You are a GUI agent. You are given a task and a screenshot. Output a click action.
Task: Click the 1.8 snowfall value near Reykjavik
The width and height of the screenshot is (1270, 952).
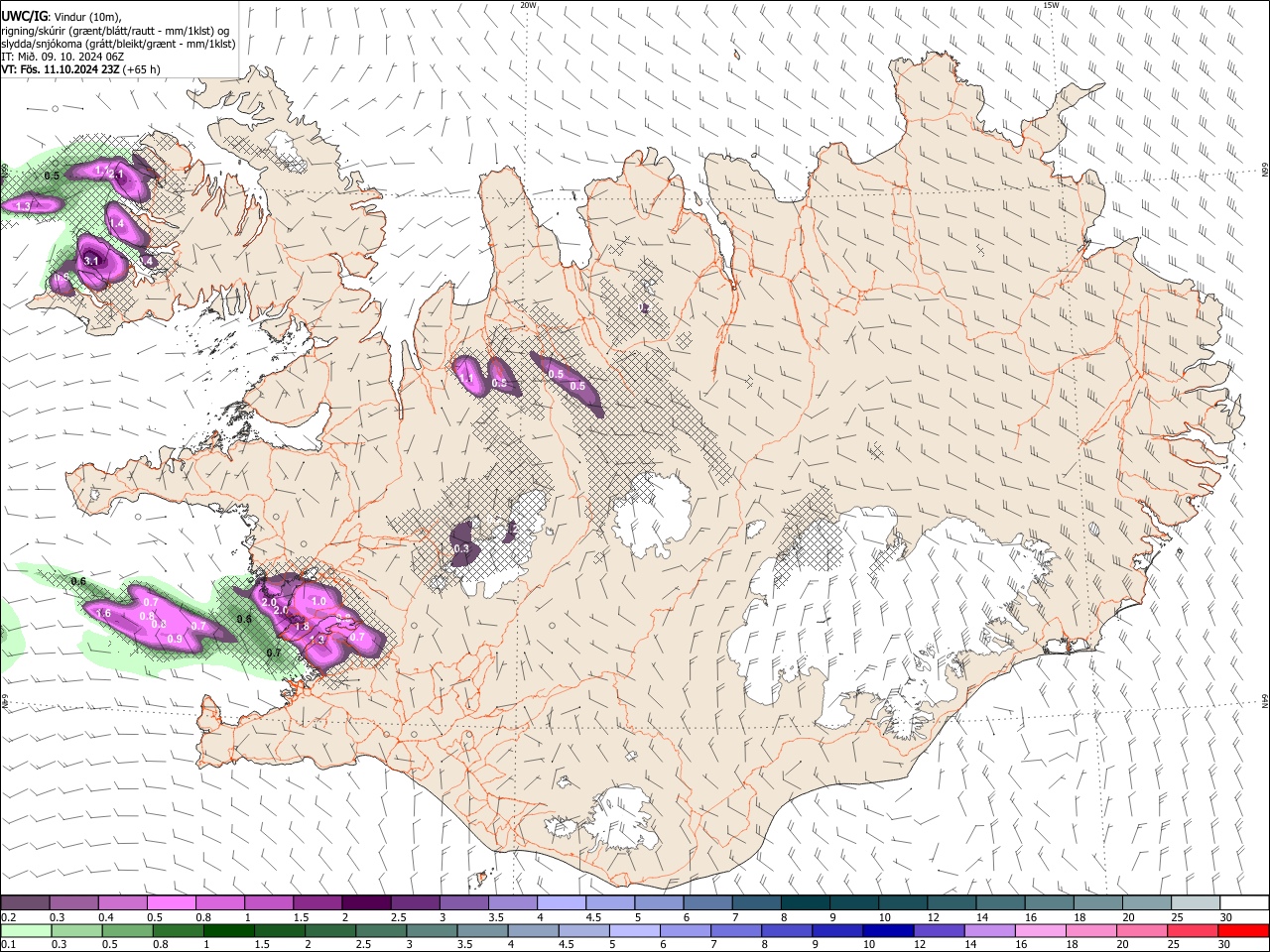pyautogui.click(x=303, y=627)
